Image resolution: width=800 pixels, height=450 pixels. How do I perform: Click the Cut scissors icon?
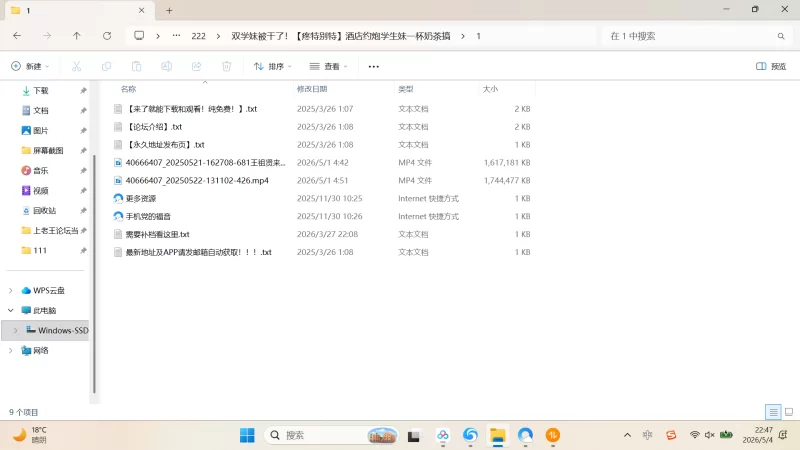point(77,66)
